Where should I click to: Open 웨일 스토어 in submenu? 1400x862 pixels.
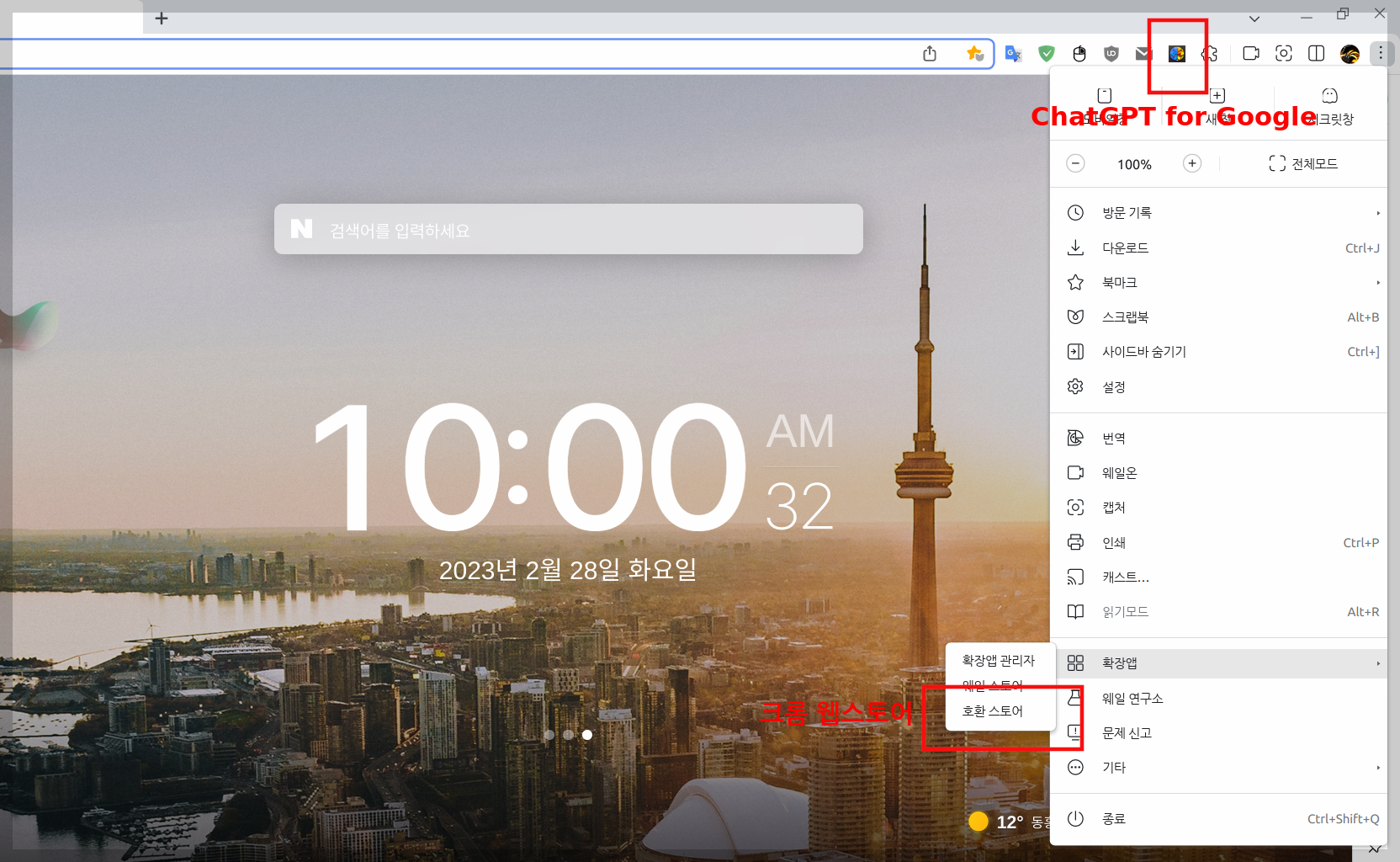pyautogui.click(x=1000, y=685)
